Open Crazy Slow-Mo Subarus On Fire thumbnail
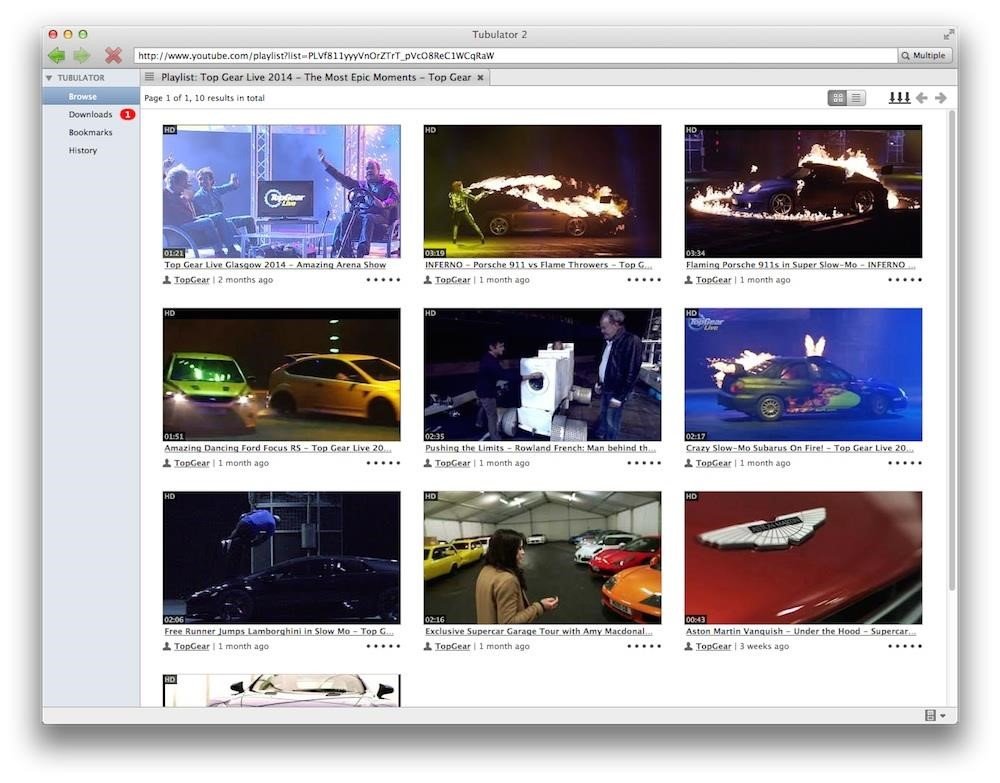 (x=803, y=374)
